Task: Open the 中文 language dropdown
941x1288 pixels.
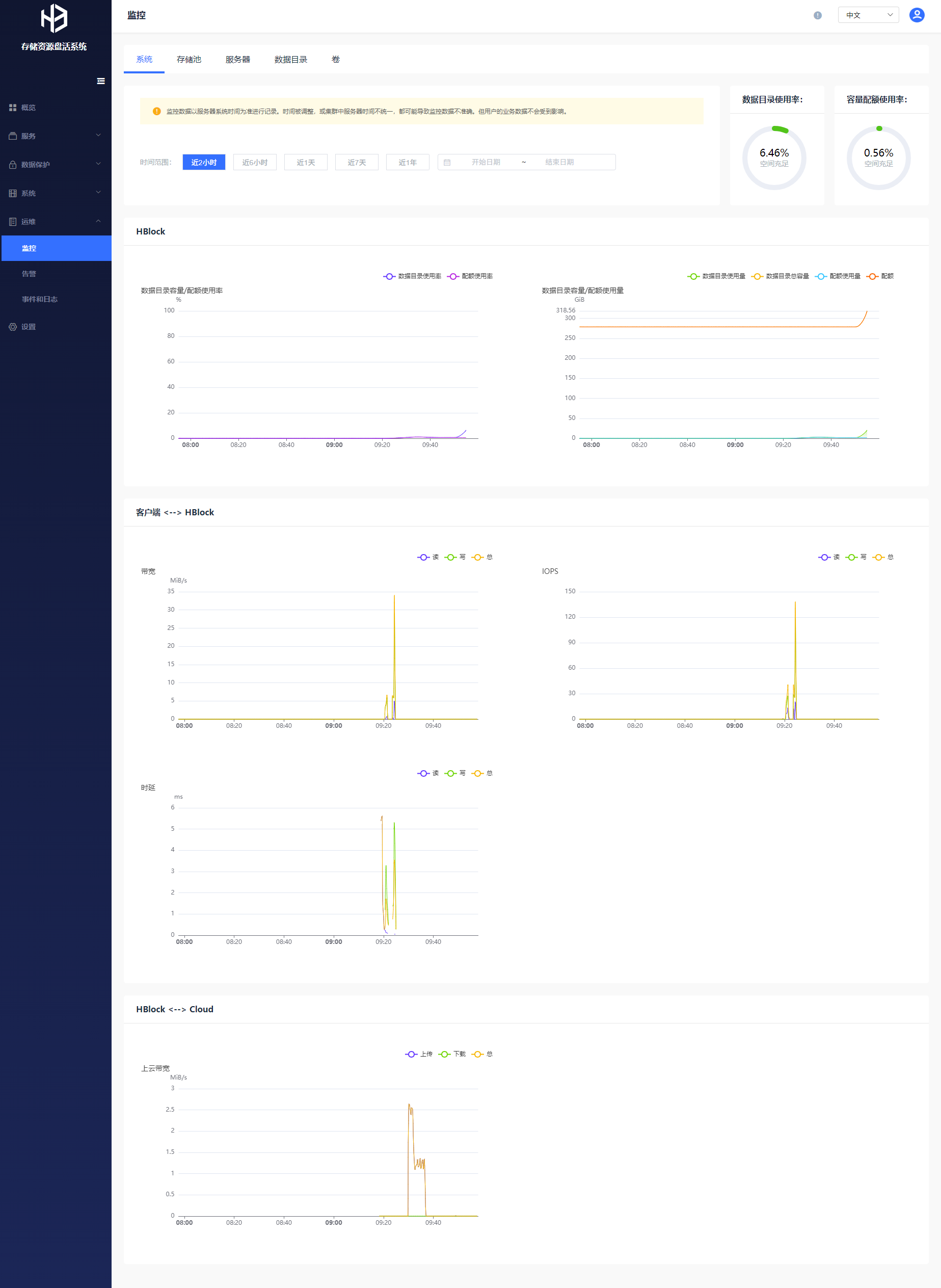Action: click(x=868, y=15)
